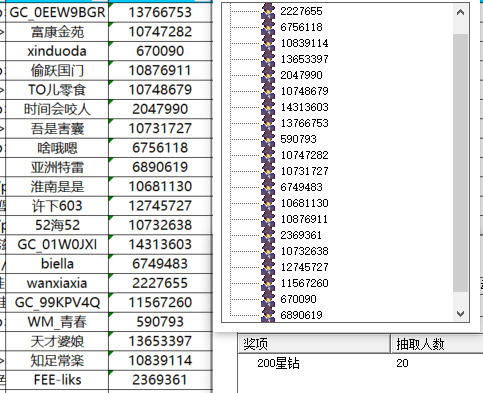The height and width of the screenshot is (393, 483).
Task: Click the user icon beside 2047990 in list
Action: 268,75
